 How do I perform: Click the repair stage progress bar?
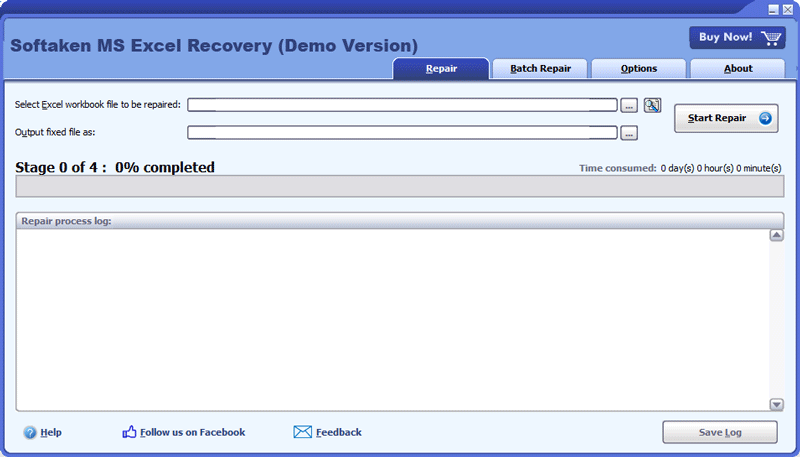tap(400, 186)
